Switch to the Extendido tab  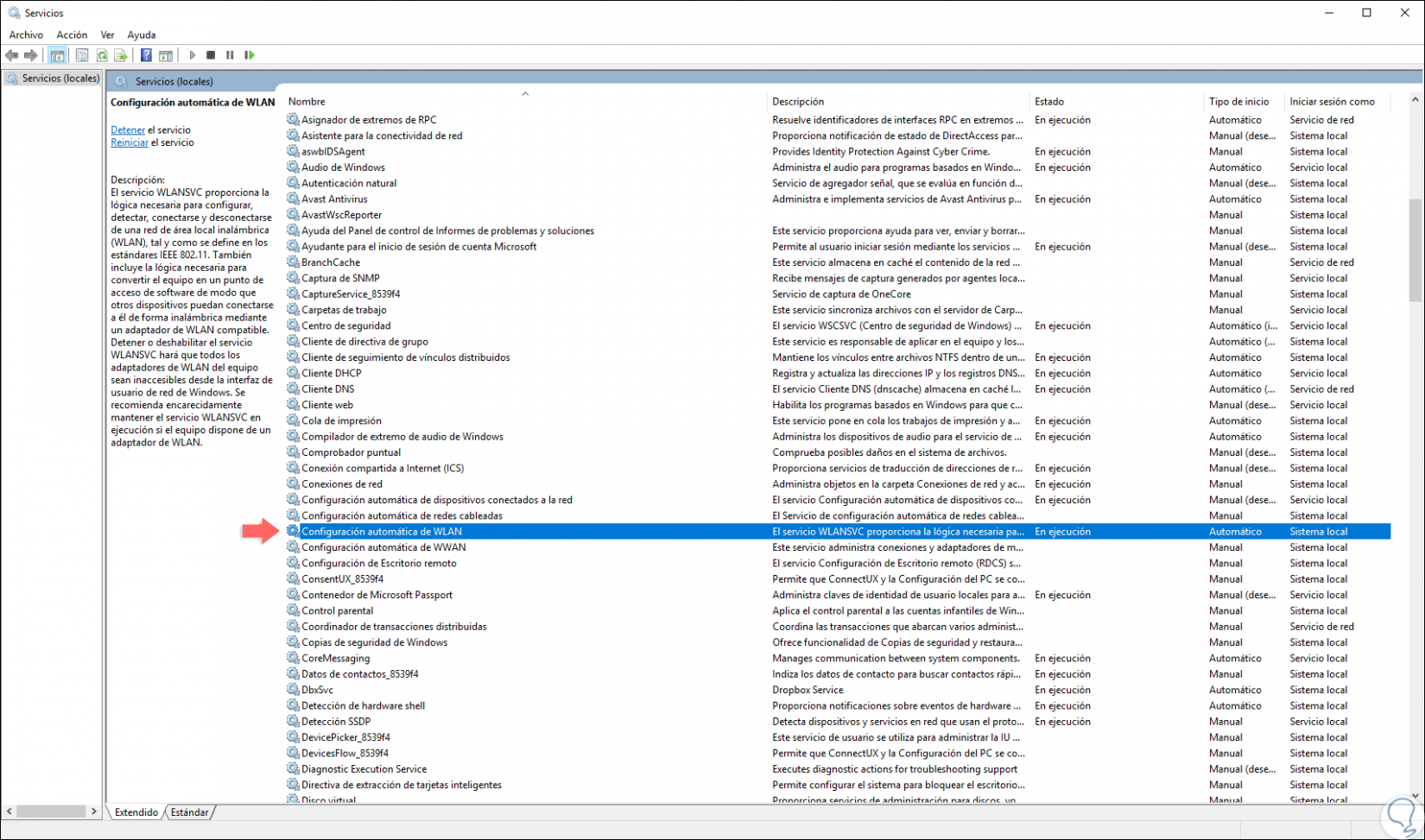[136, 812]
